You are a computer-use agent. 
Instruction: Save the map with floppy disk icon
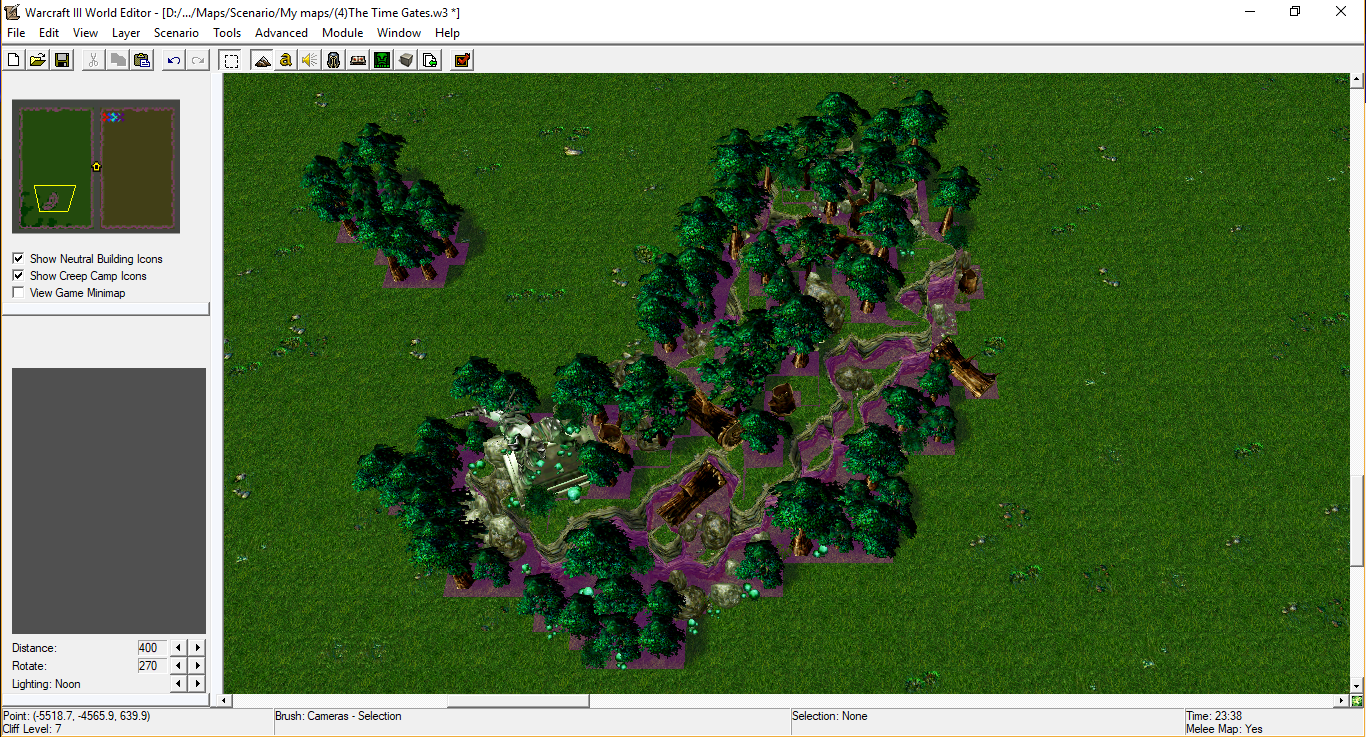62,60
